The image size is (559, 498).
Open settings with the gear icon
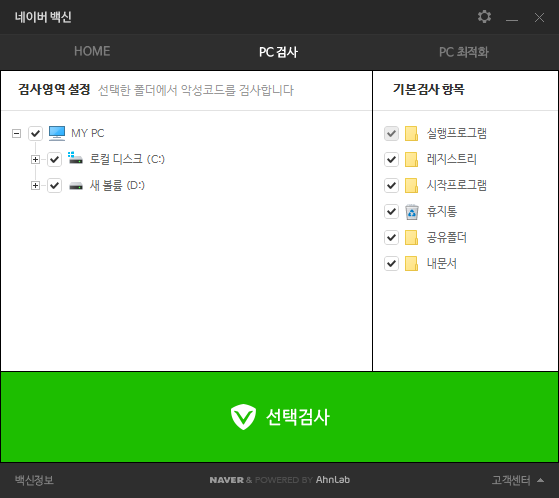pos(484,16)
